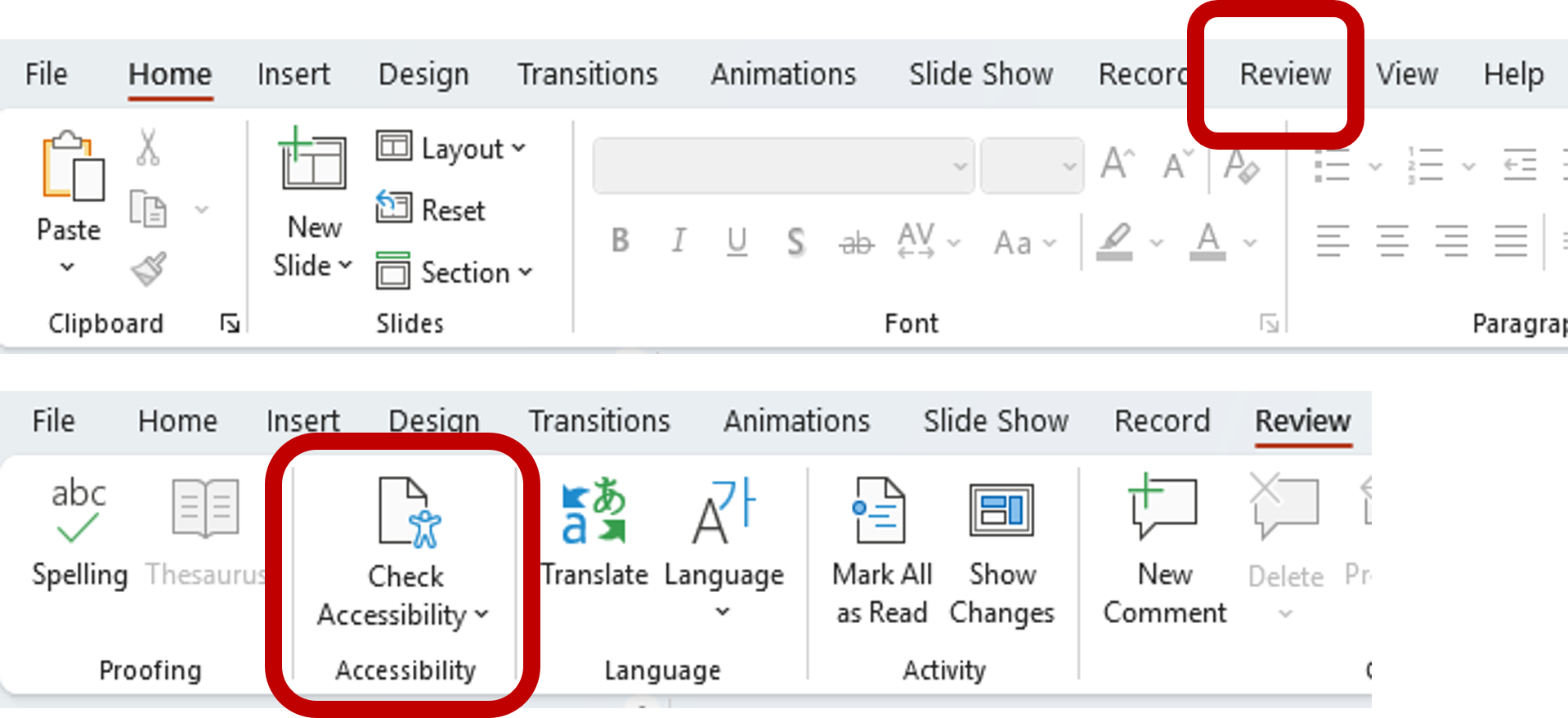Click the Copy icon
The image size is (1568, 718).
(148, 209)
